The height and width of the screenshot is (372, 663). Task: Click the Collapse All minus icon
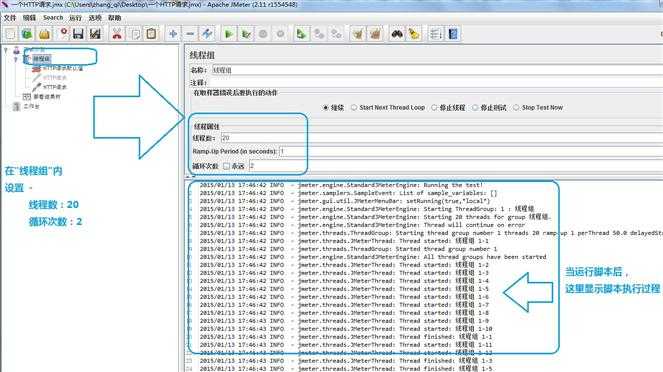(190, 34)
